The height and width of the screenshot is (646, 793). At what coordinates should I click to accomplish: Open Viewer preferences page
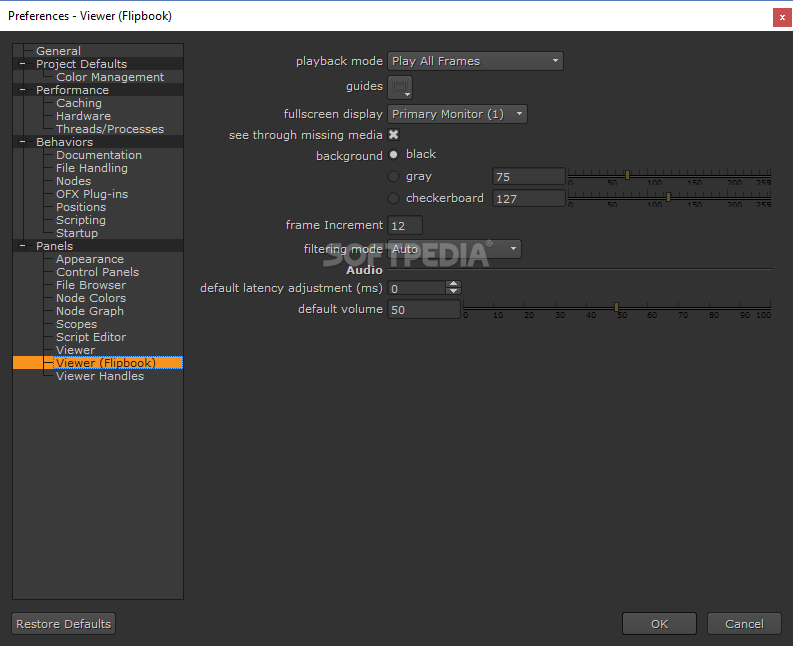pos(75,350)
